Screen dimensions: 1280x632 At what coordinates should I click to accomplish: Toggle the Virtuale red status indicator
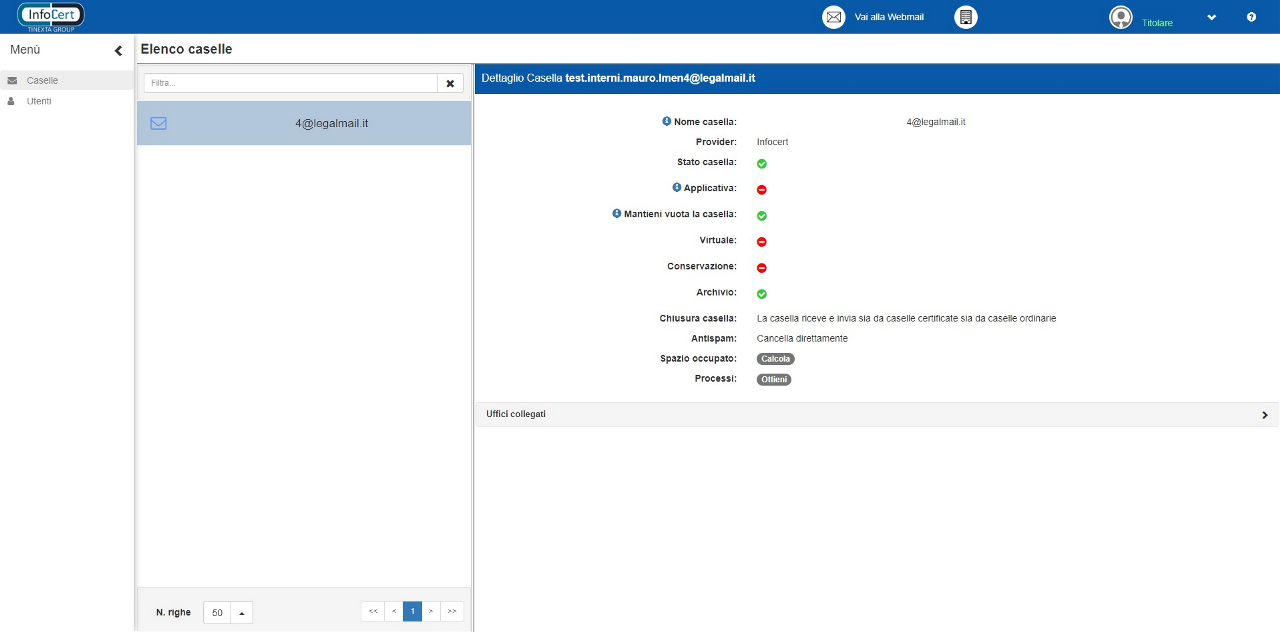(761, 242)
